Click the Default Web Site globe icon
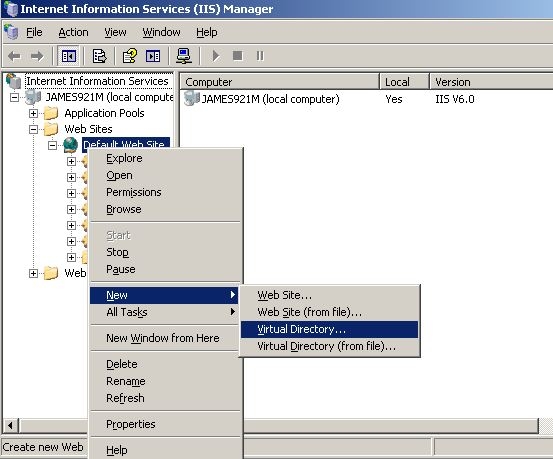Image resolution: width=553 pixels, height=459 pixels. pos(71,145)
